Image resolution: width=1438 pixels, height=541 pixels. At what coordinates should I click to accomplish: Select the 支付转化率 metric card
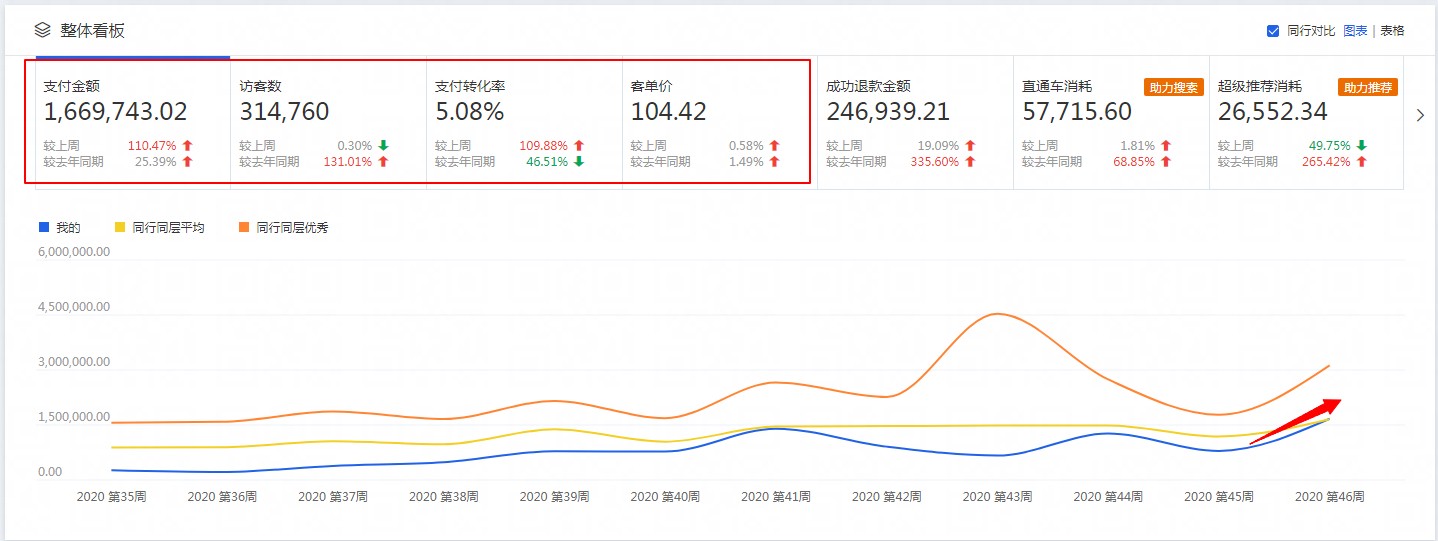pos(524,123)
